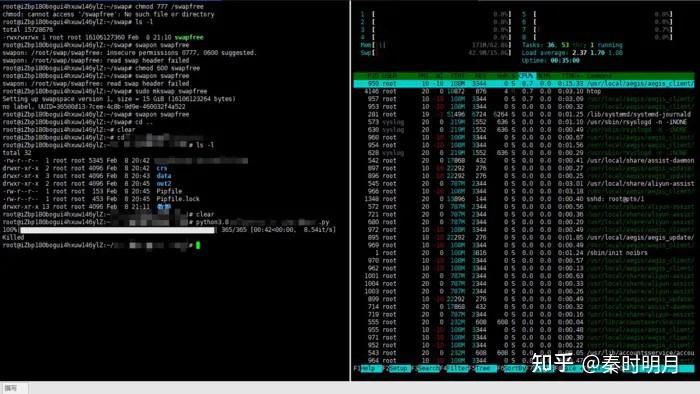Viewport: 700px width, 394px height.
Task: Select the highlighted aegis_client process row
Action: click(x=524, y=83)
